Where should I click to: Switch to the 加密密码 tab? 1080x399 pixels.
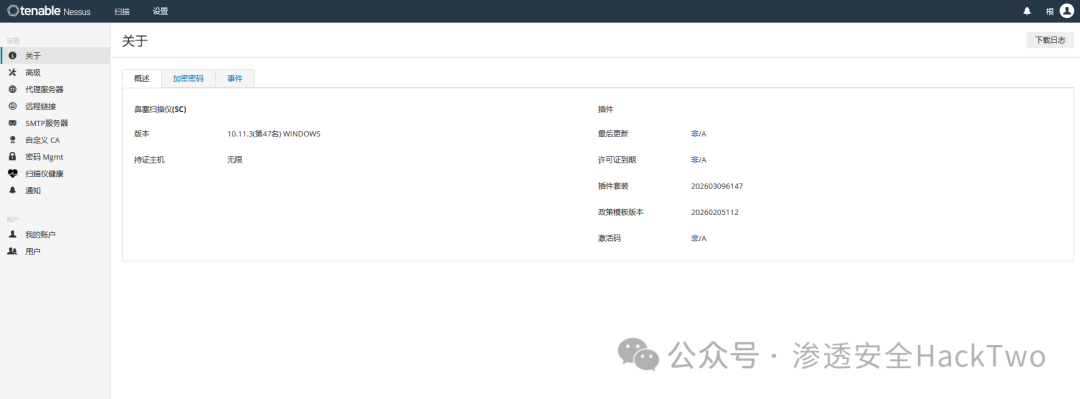(x=188, y=79)
